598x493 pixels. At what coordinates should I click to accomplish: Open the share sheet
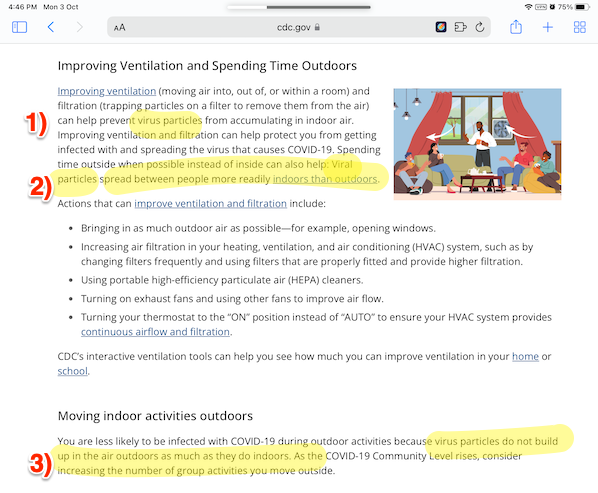click(516, 27)
